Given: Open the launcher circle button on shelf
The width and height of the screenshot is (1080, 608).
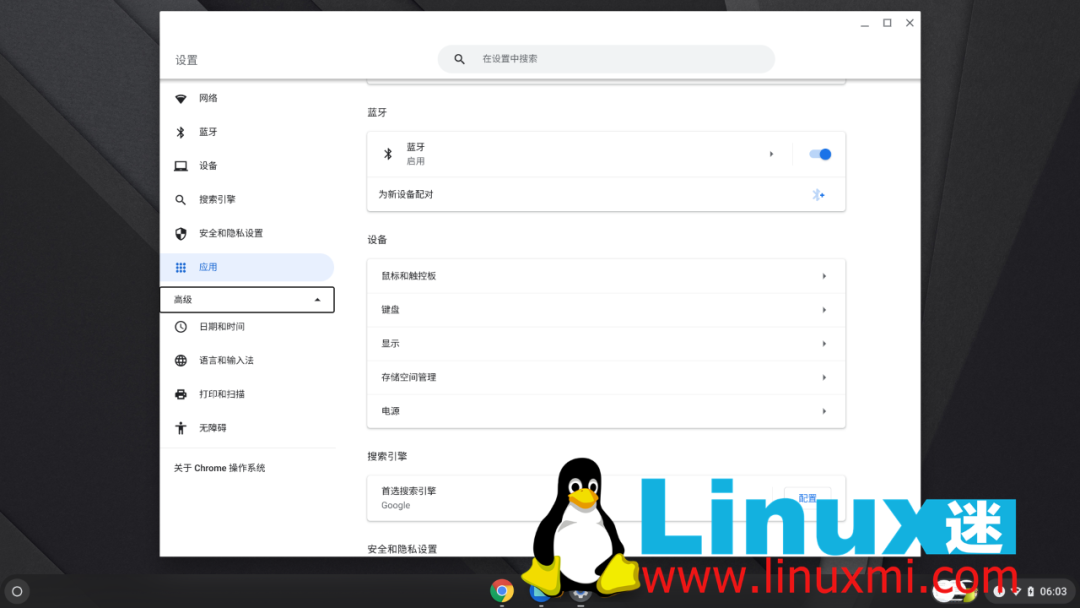Looking at the screenshot, I should [x=17, y=591].
